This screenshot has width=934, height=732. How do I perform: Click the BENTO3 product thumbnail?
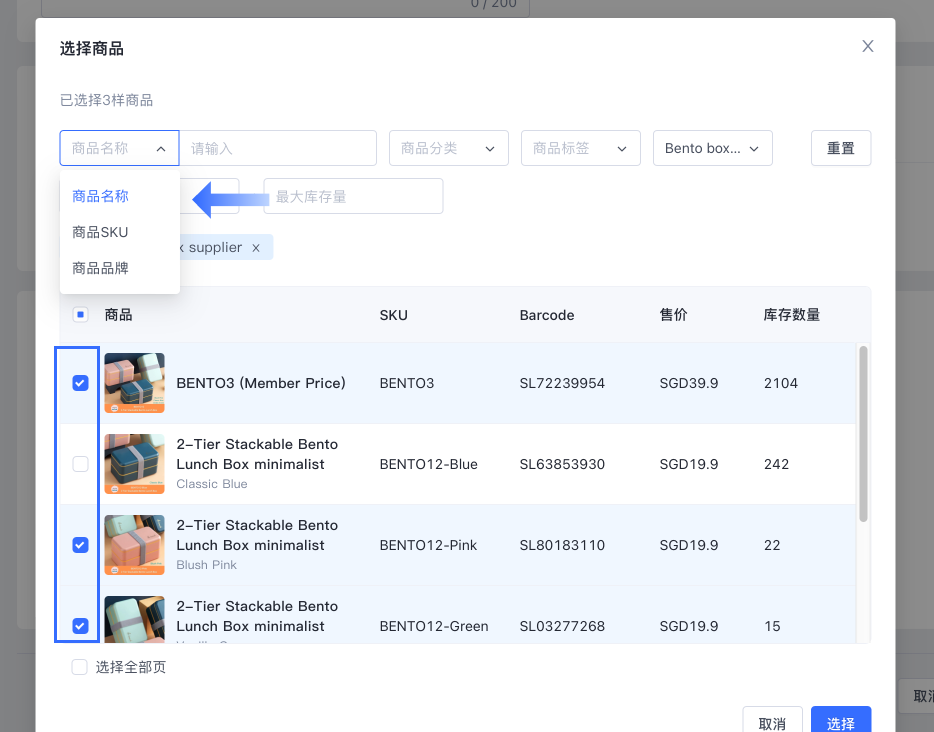click(135, 383)
